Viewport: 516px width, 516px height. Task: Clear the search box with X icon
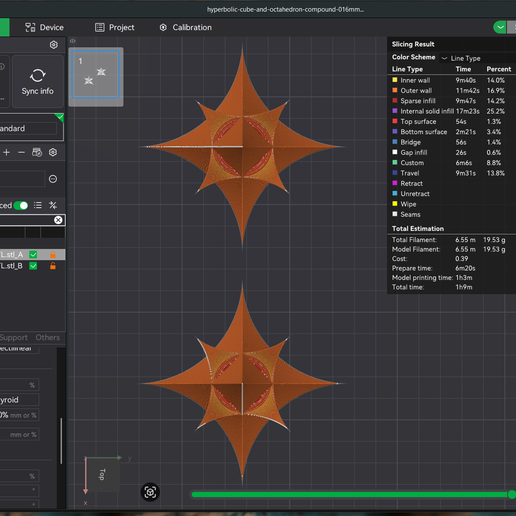(x=58, y=220)
